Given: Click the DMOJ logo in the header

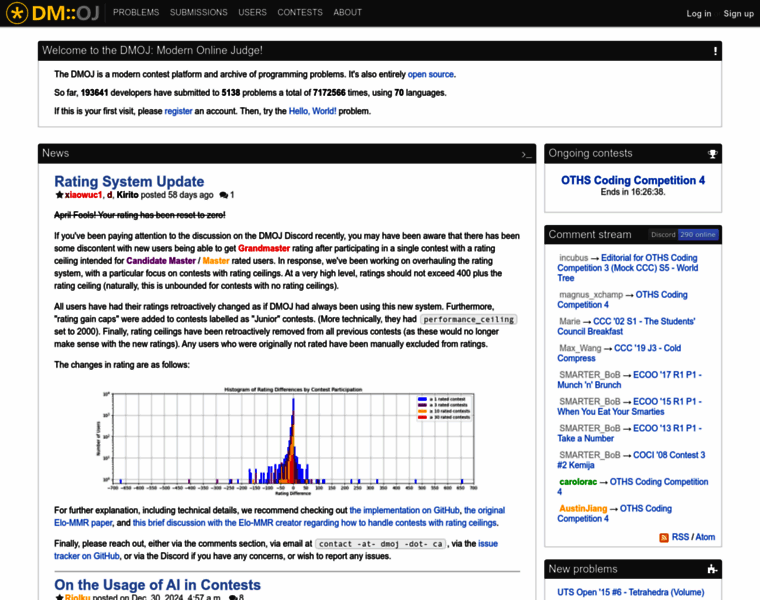Looking at the screenshot, I should (x=52, y=13).
